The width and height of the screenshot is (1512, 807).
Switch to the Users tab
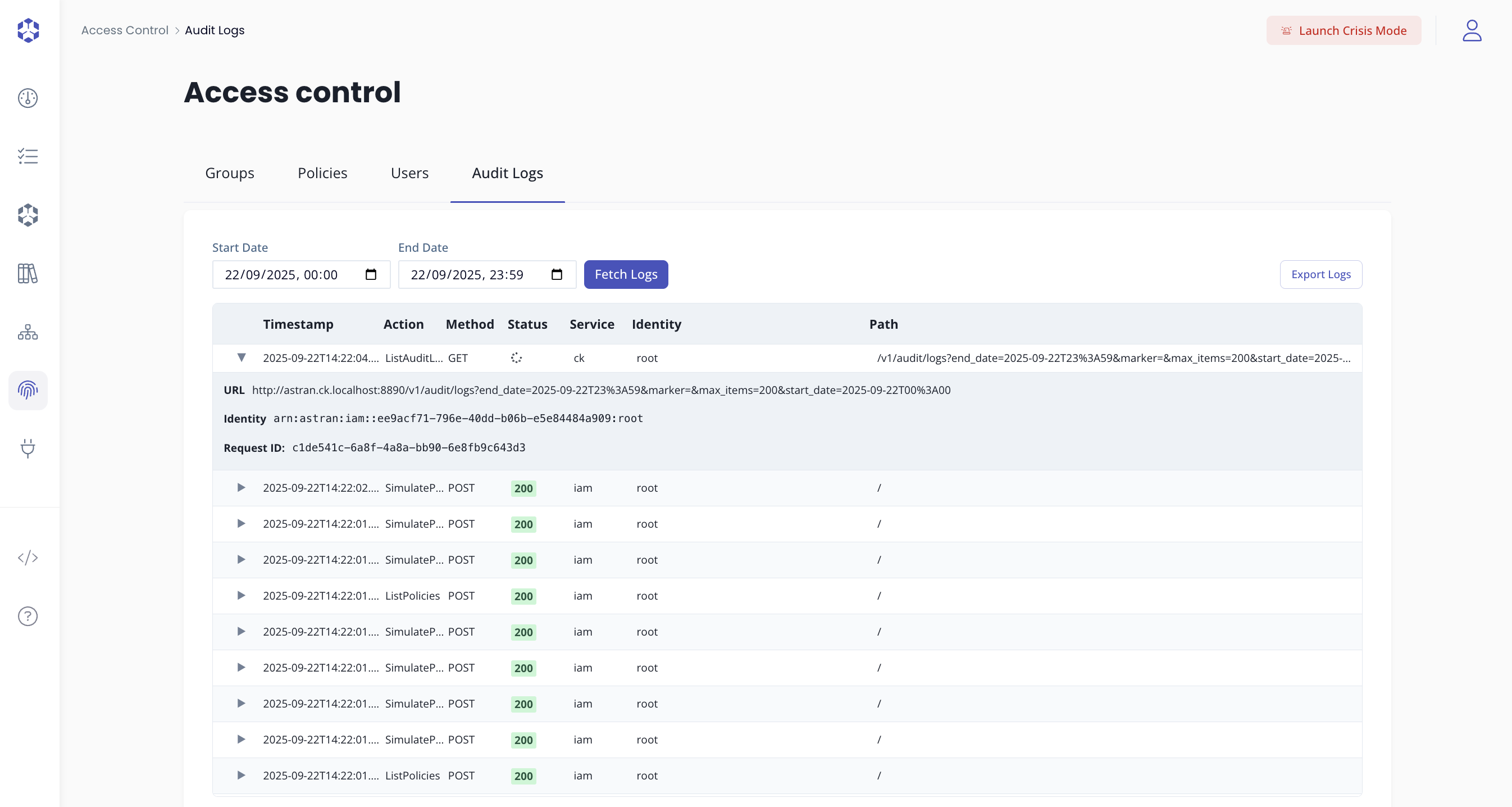click(409, 173)
